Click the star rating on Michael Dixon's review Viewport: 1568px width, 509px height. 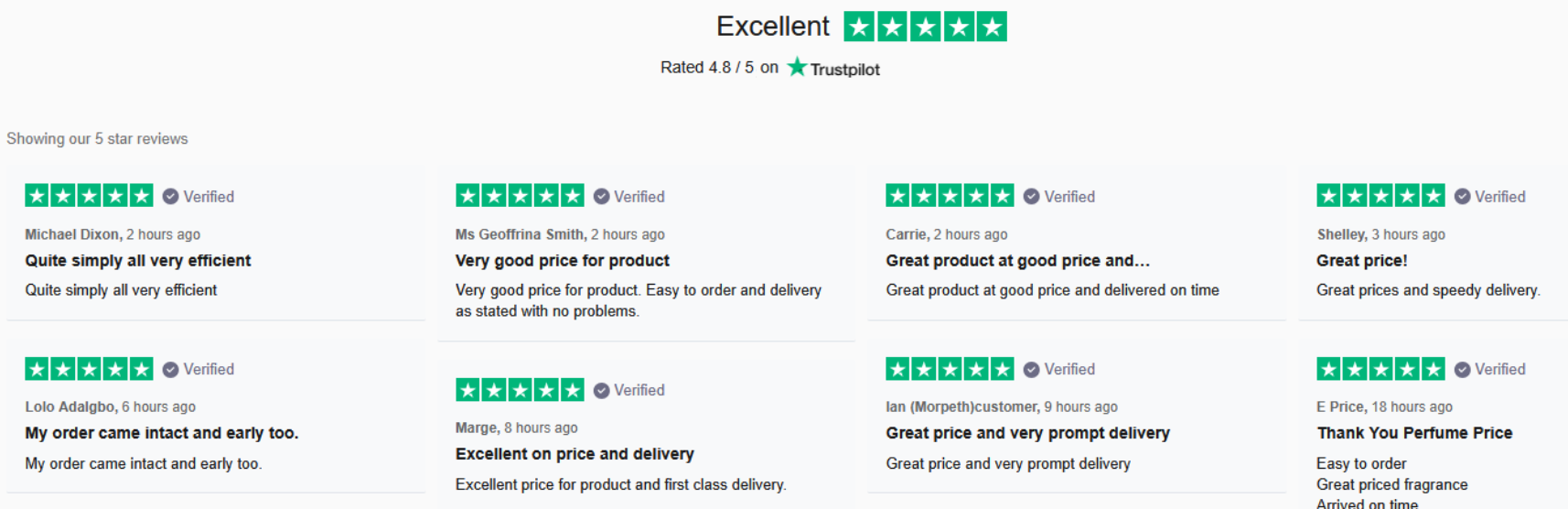tap(89, 196)
